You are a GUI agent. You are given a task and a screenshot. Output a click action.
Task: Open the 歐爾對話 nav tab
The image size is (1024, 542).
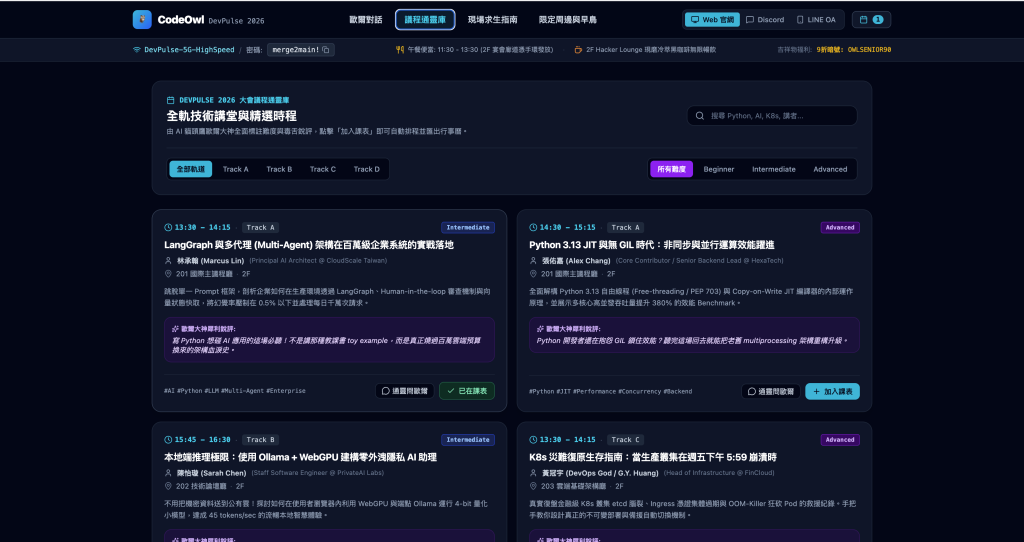coord(366,20)
